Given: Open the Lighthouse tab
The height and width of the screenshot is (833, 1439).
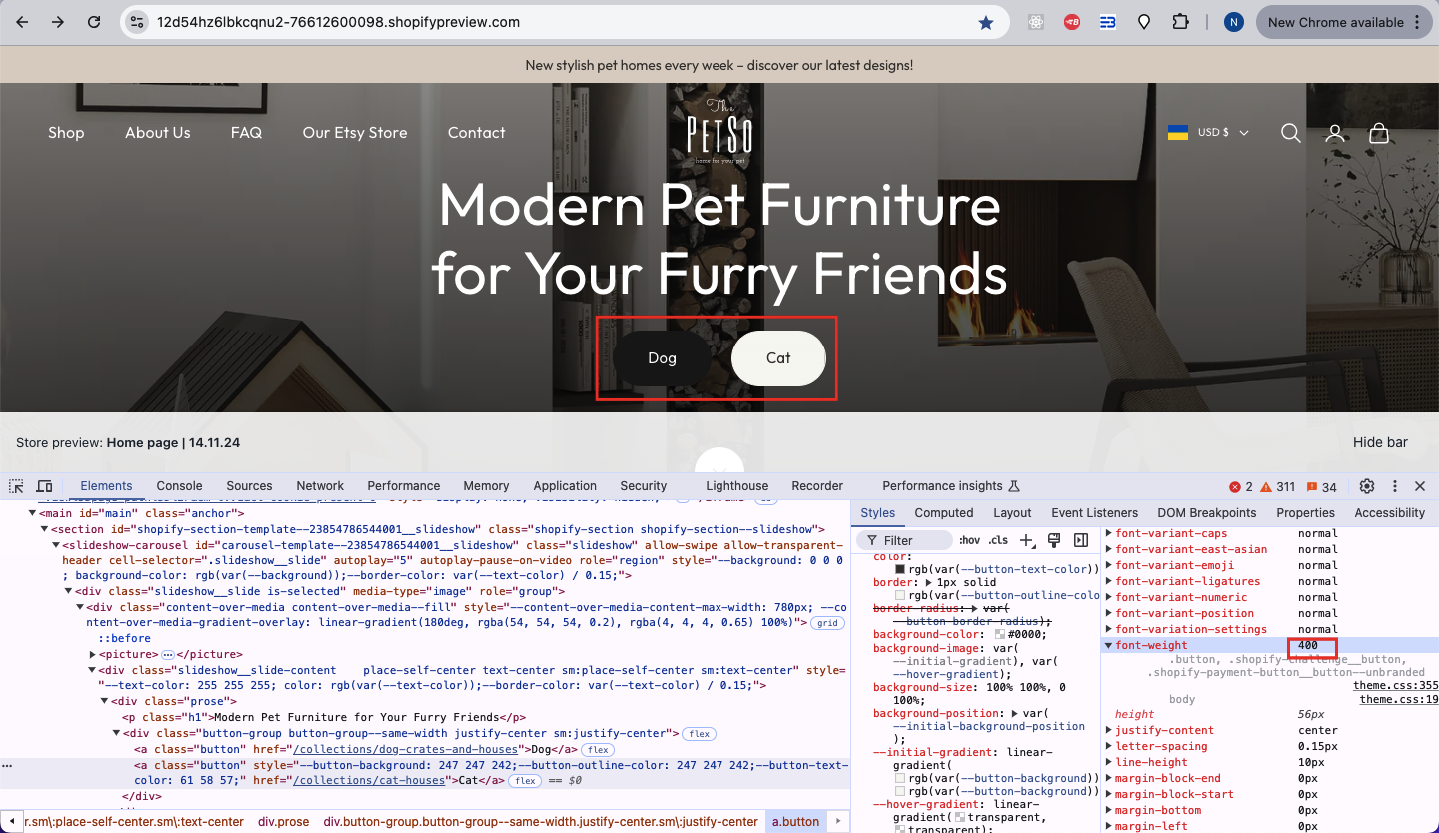Looking at the screenshot, I should point(737,486).
